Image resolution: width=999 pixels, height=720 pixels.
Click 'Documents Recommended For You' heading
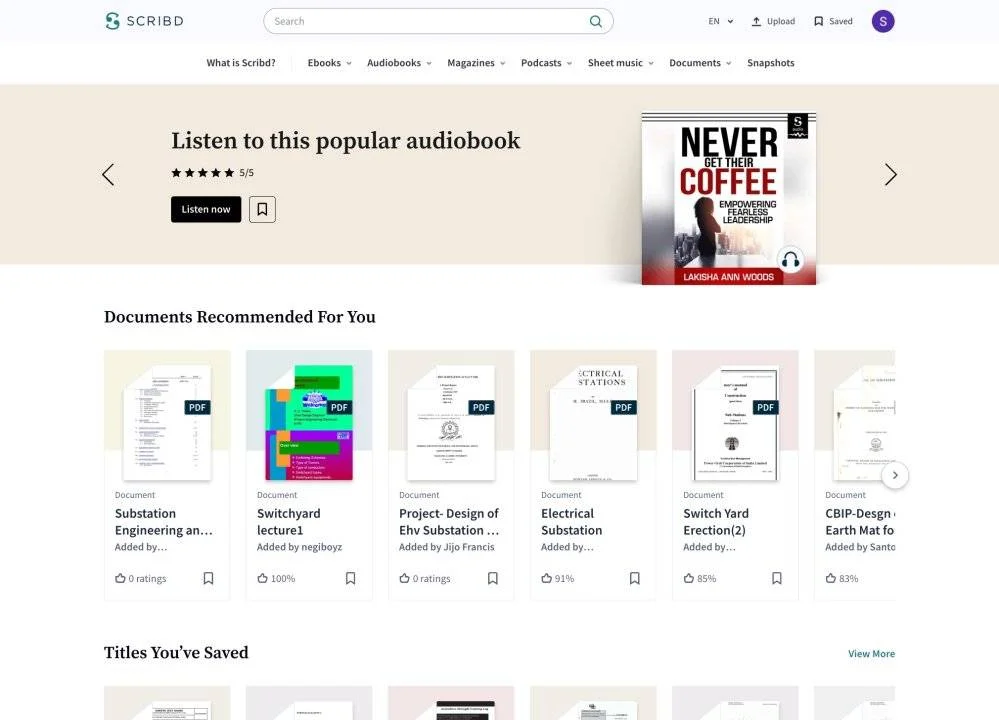click(x=240, y=317)
